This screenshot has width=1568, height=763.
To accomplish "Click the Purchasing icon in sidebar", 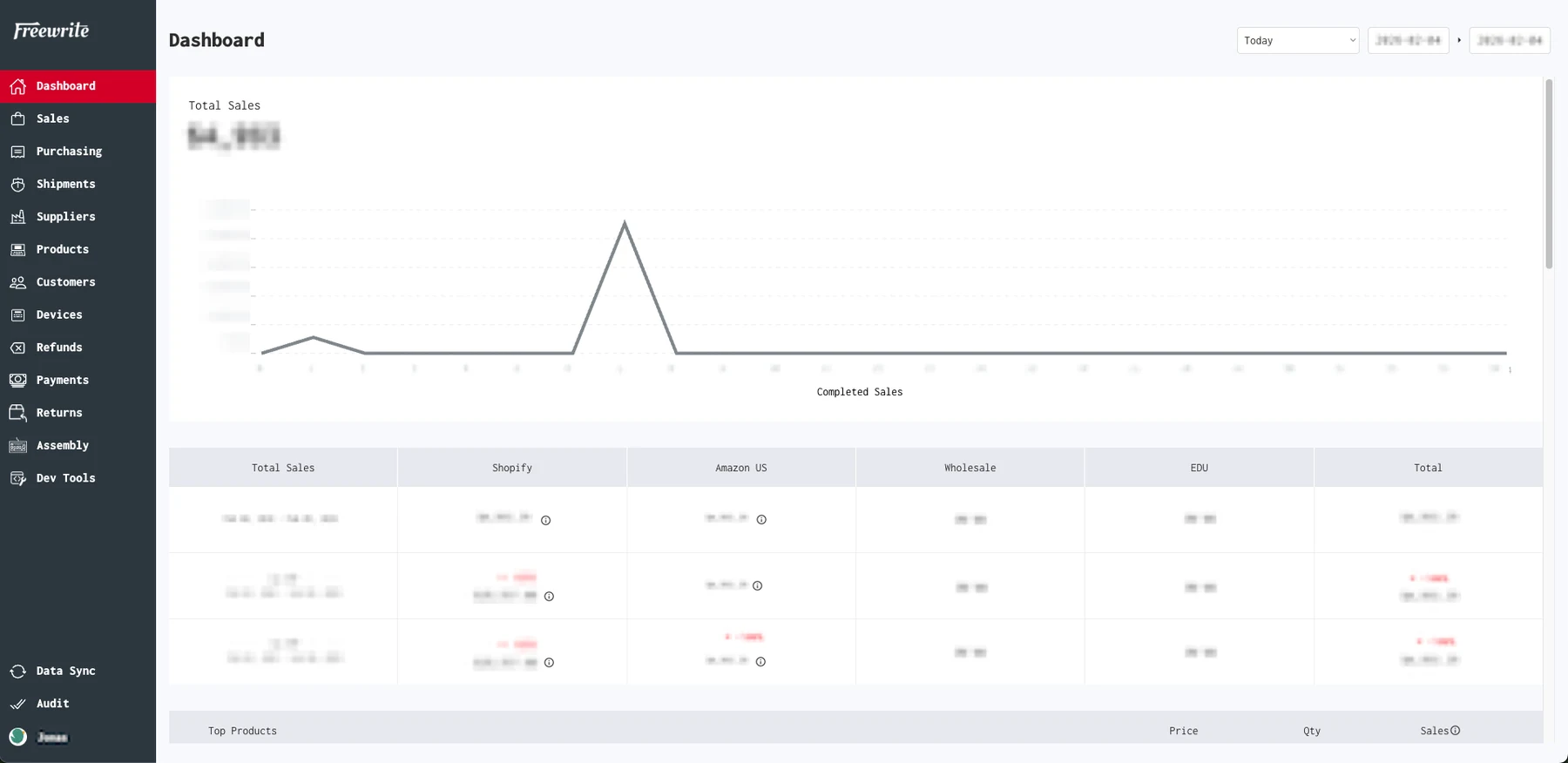I will 17,152.
